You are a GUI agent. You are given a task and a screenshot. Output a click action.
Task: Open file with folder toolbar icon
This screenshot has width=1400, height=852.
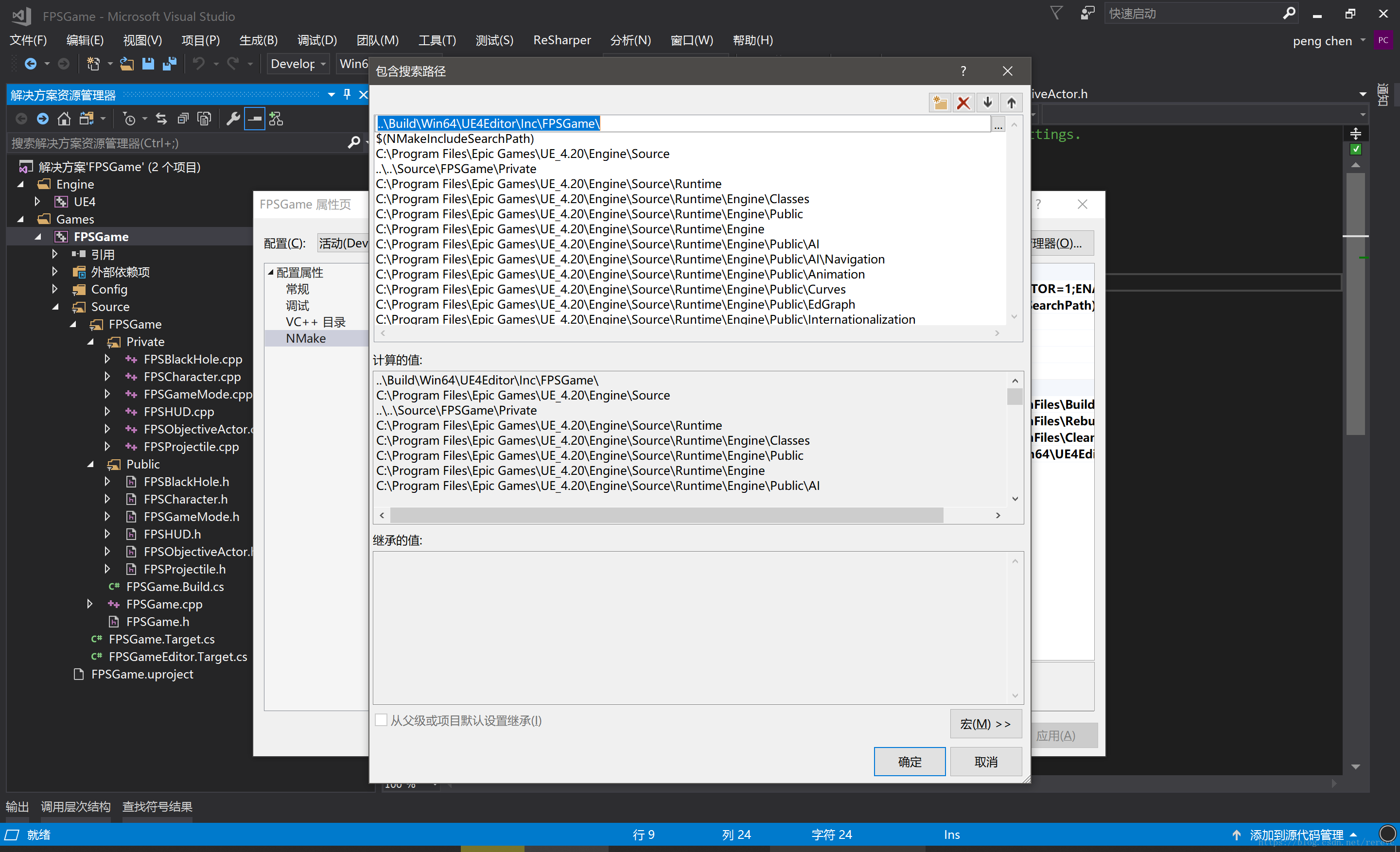pyautogui.click(x=127, y=64)
